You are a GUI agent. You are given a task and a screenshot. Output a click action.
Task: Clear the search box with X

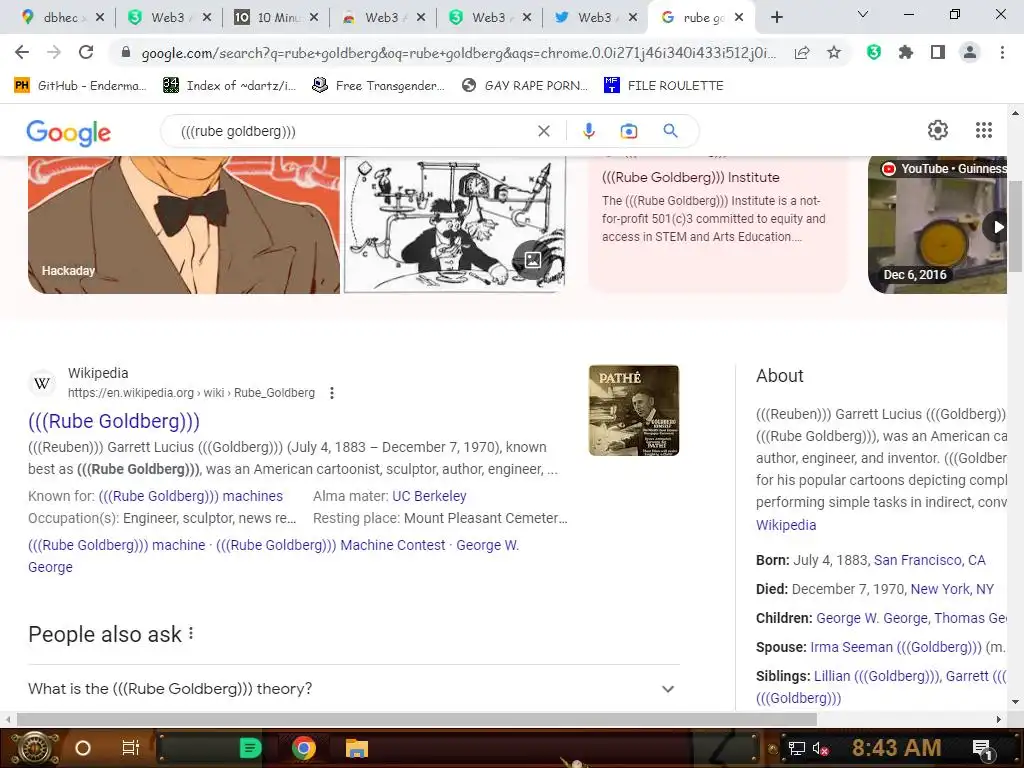click(x=544, y=131)
